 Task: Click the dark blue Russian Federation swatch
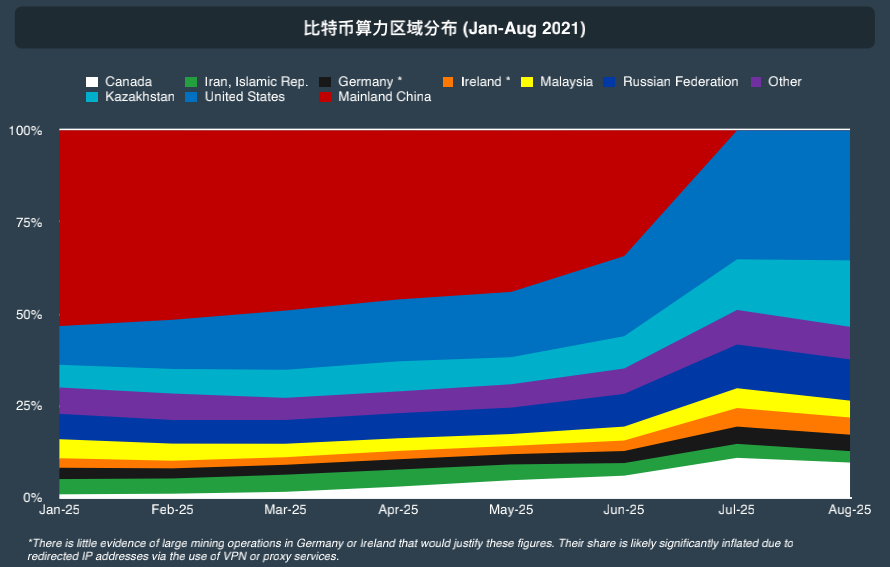tap(609, 82)
